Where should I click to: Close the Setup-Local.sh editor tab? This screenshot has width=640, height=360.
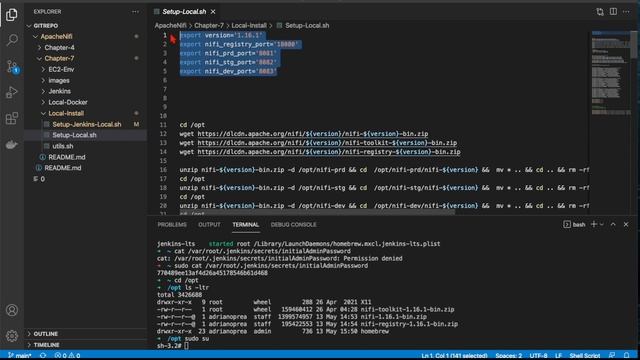coord(213,12)
